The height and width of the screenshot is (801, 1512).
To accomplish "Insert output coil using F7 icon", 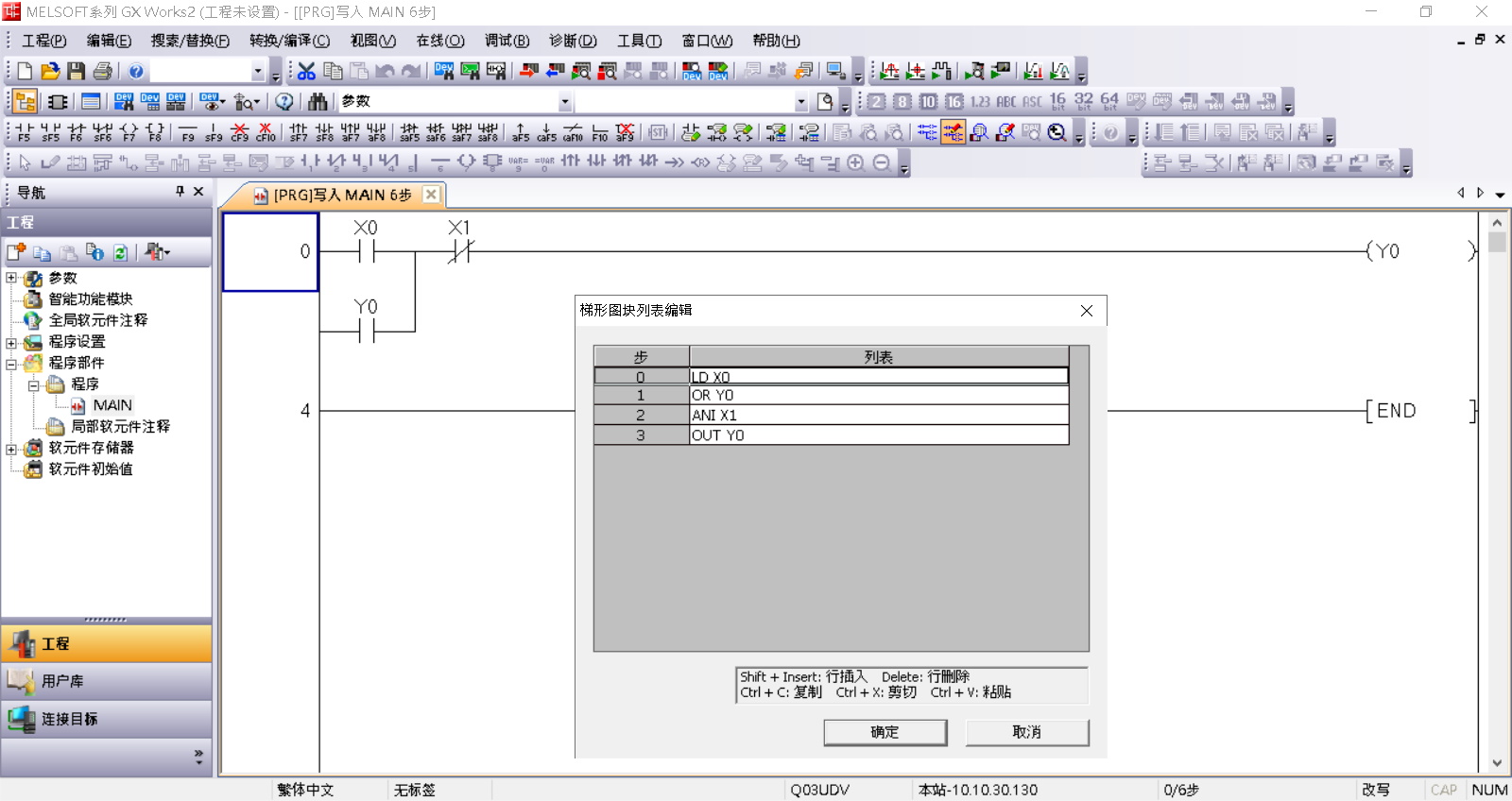I will 129,132.
